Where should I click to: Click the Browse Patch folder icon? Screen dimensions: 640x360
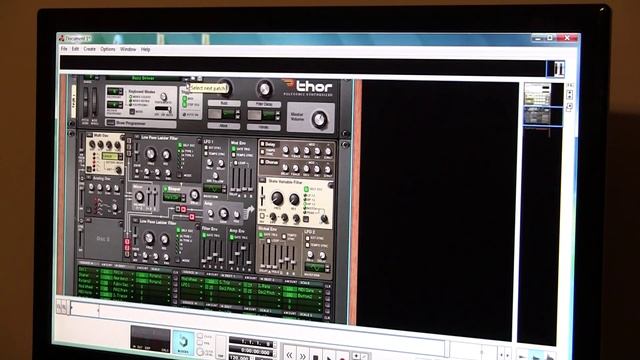pyautogui.click(x=193, y=78)
